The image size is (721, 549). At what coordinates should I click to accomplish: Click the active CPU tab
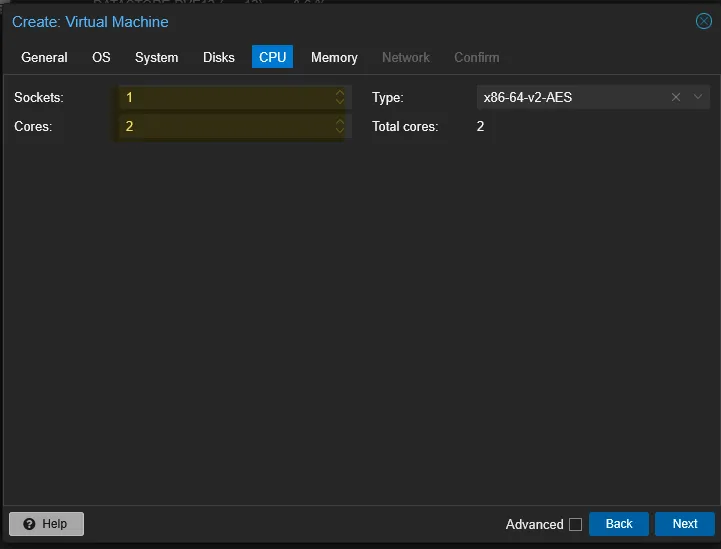[272, 57]
